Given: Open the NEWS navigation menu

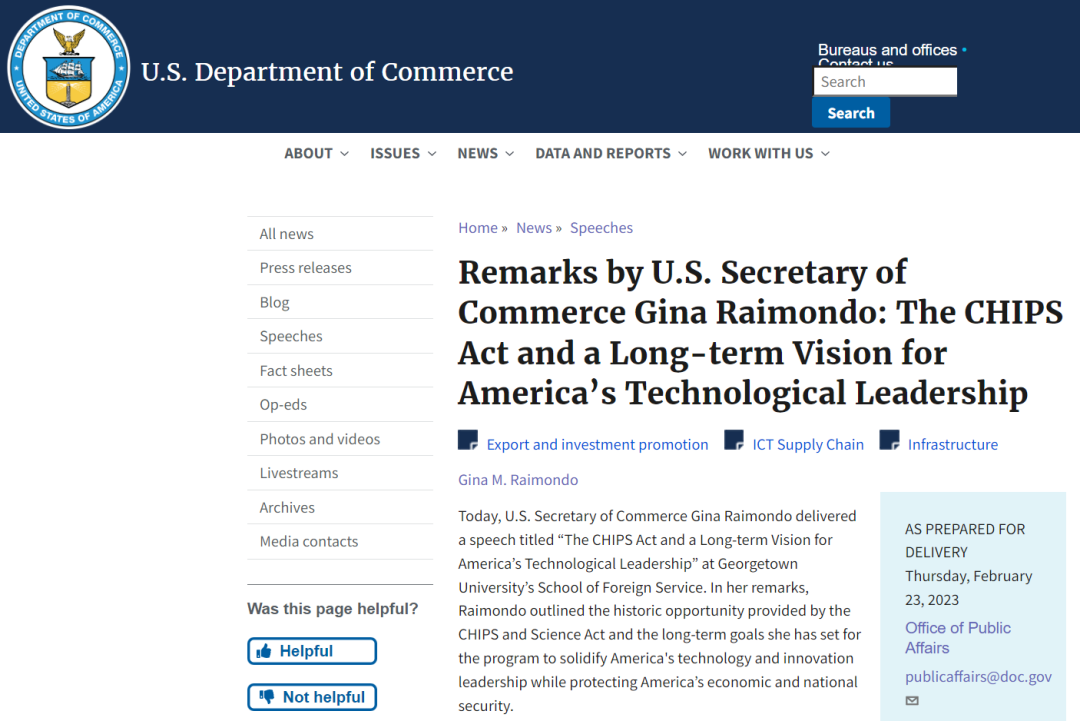Looking at the screenshot, I should (x=486, y=154).
